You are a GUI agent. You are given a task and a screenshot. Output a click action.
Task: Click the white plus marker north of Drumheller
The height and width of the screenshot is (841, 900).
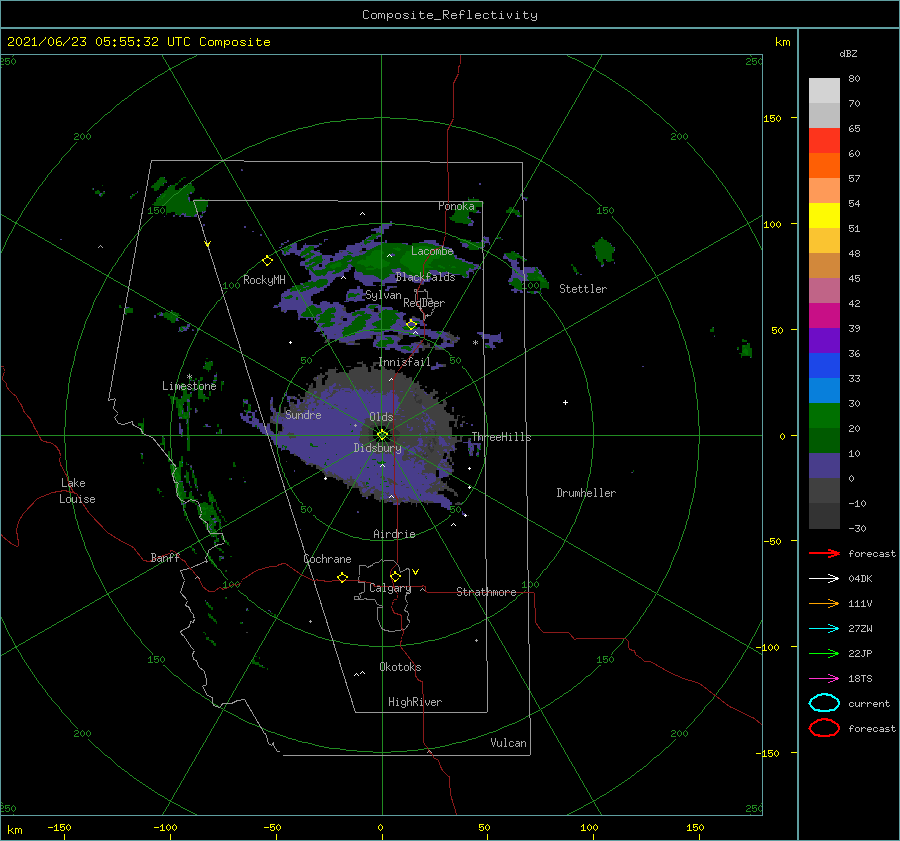[x=565, y=402]
